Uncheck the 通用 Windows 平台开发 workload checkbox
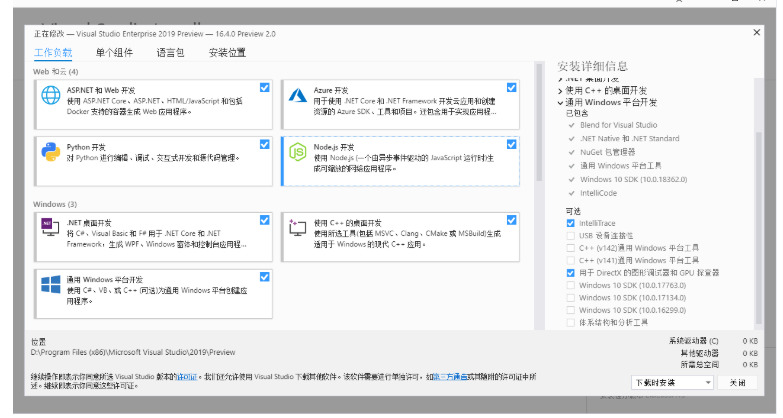Screen dimensions: 783x418 (265, 277)
